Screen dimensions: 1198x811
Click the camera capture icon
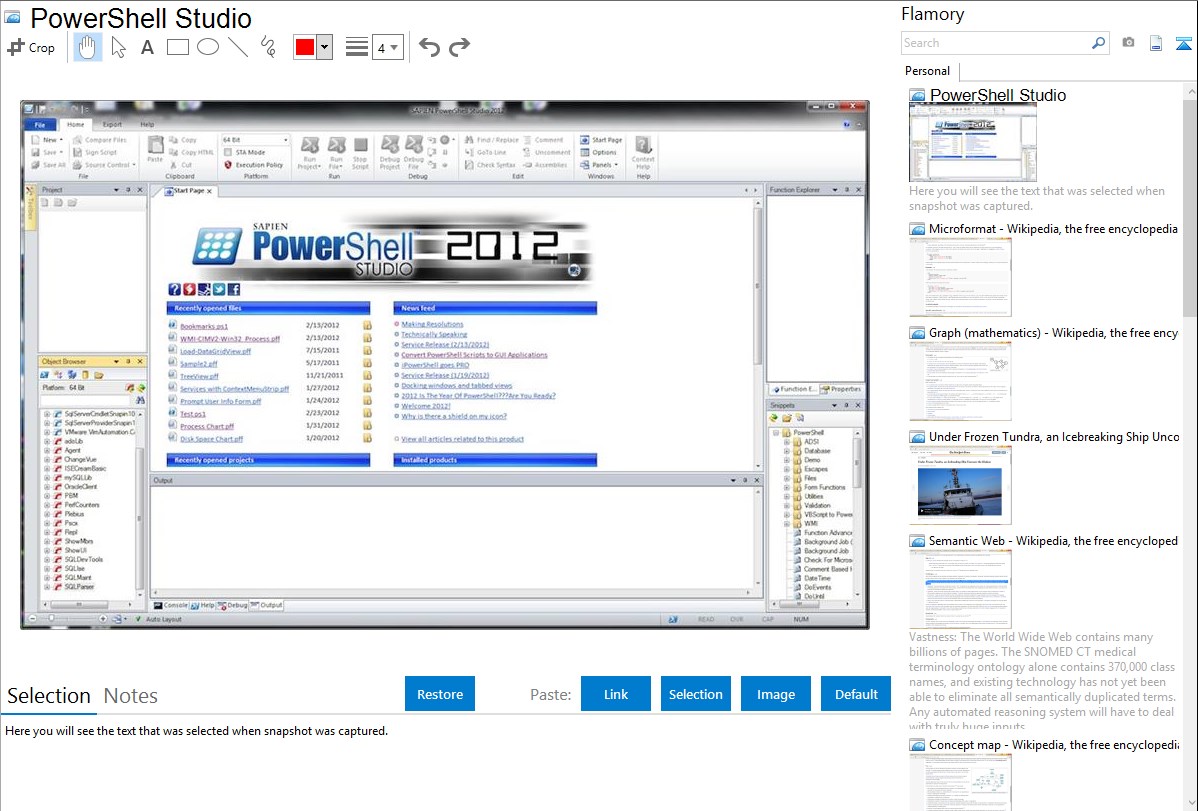1128,43
